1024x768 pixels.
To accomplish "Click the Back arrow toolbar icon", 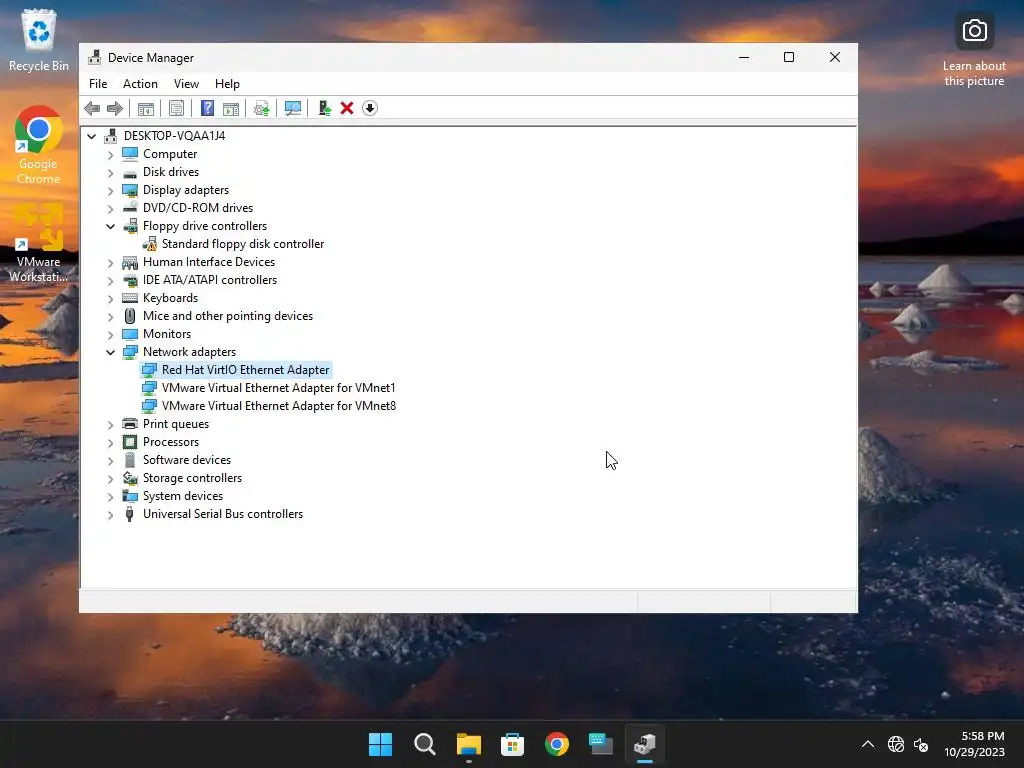I will tap(92, 108).
